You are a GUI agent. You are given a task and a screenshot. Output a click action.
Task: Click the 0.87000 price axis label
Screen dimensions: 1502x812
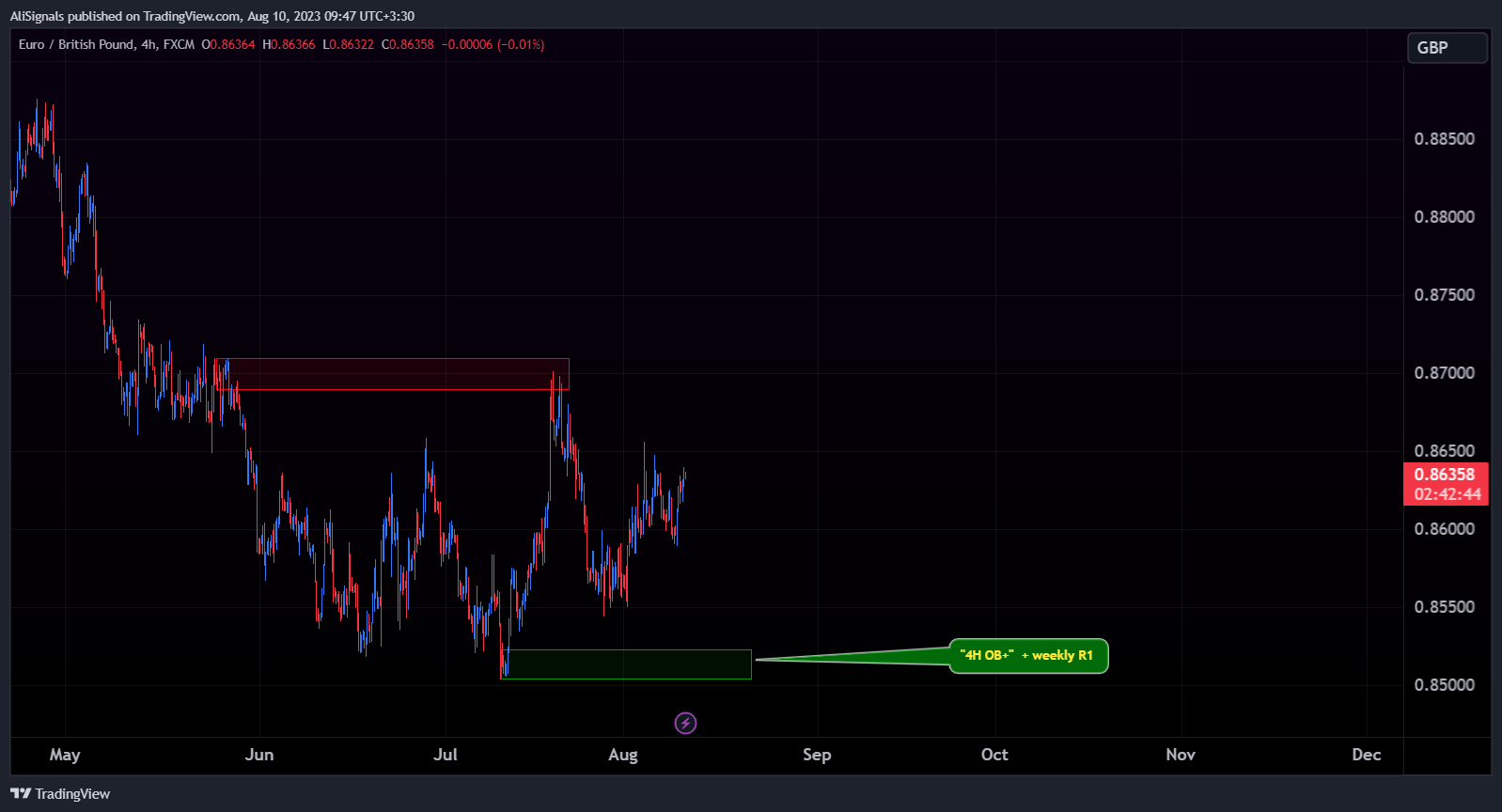tap(1445, 373)
